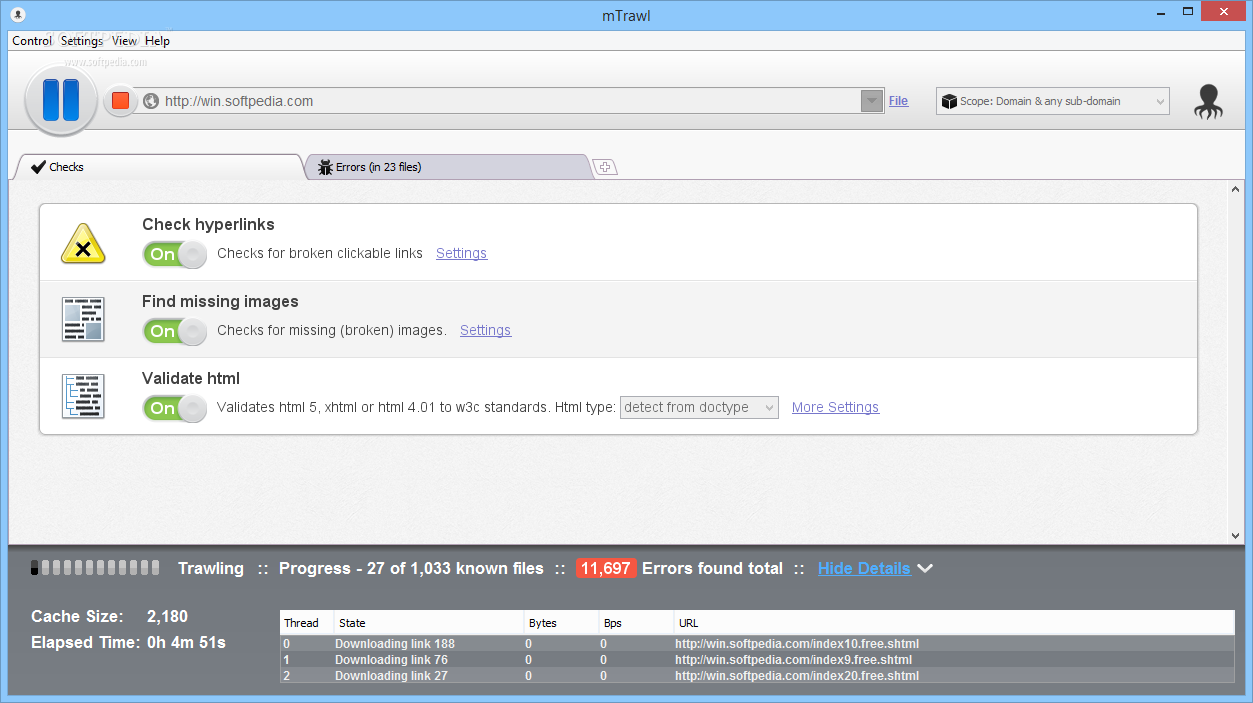Open the Html type dropdown
The width and height of the screenshot is (1253, 703).
point(699,407)
